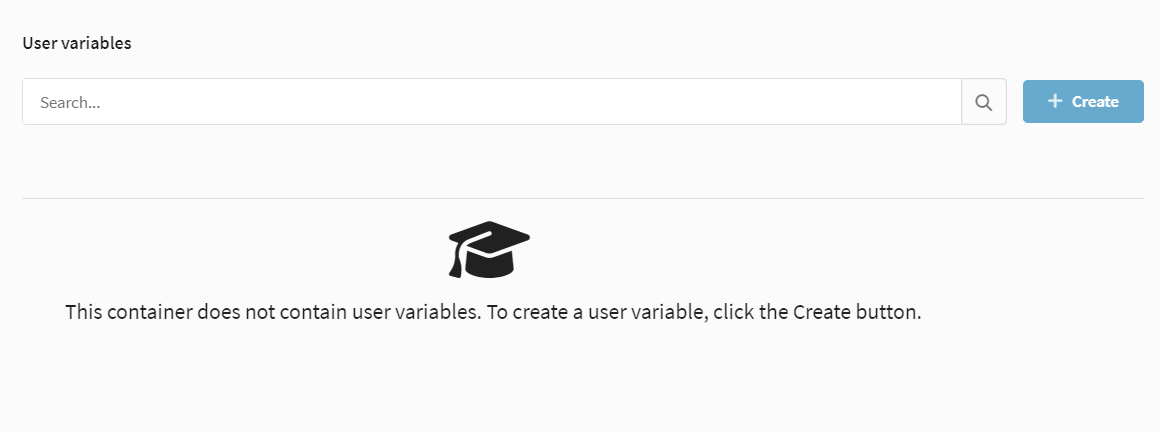The width and height of the screenshot is (1160, 432).
Task: Click the tassel of the graduation cap
Action: (456, 265)
